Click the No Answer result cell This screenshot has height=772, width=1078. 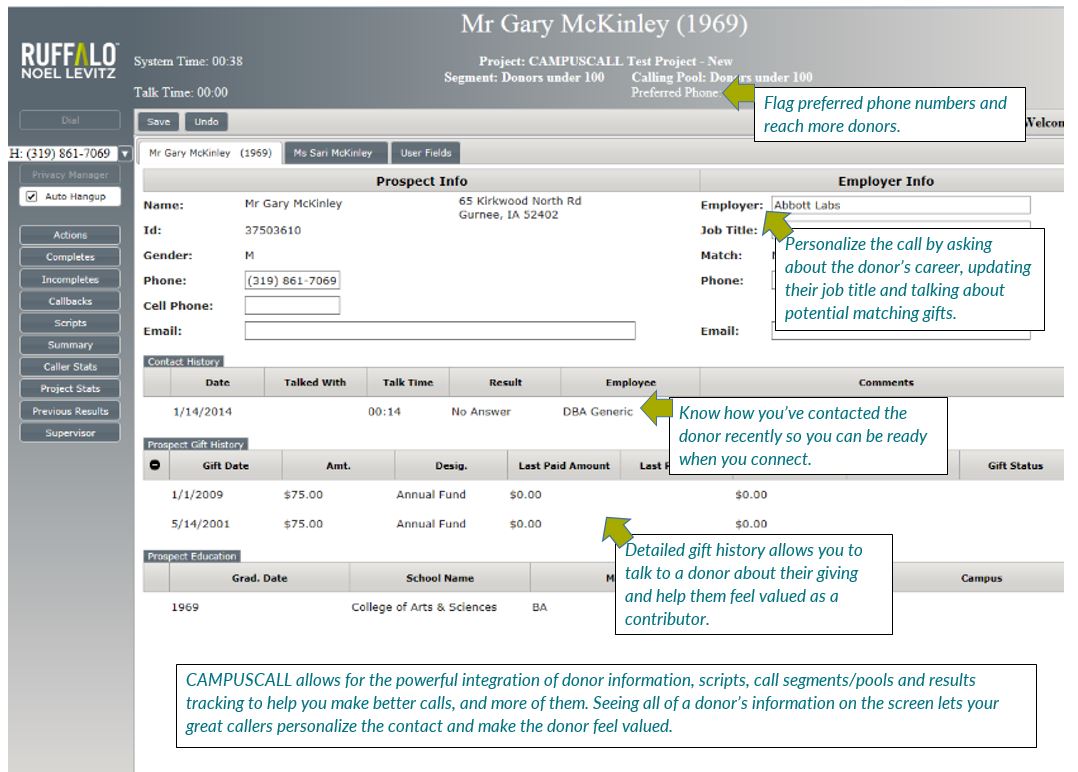pos(481,412)
